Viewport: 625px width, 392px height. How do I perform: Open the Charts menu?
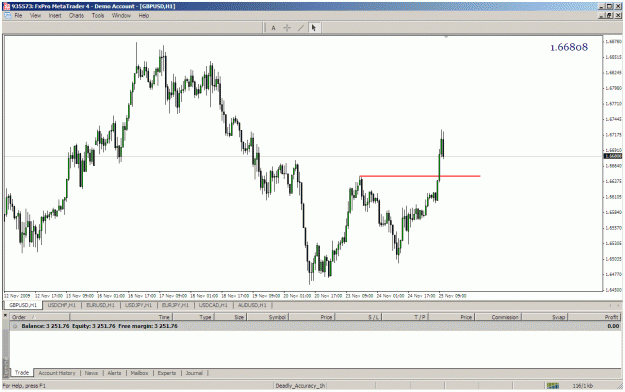tap(76, 16)
